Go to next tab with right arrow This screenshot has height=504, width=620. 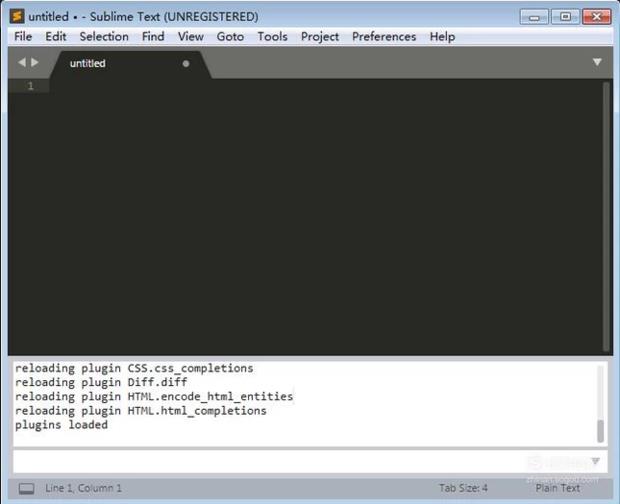pyautogui.click(x=35, y=62)
